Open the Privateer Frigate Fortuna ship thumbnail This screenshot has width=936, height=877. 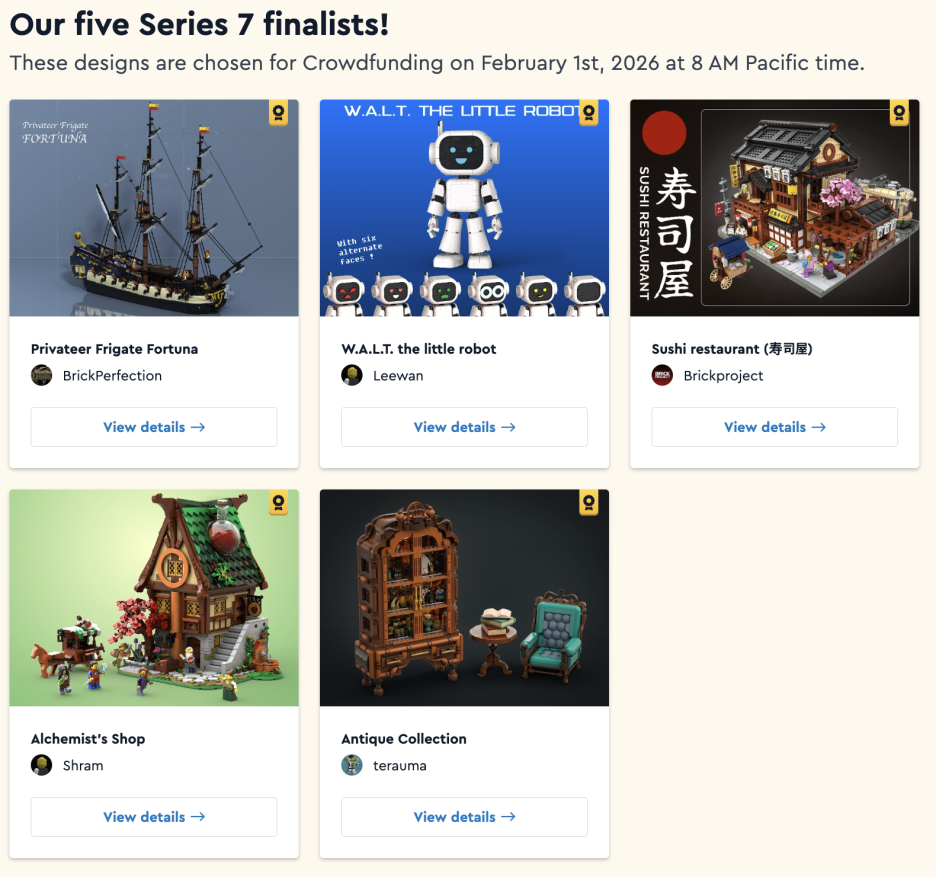(x=154, y=208)
